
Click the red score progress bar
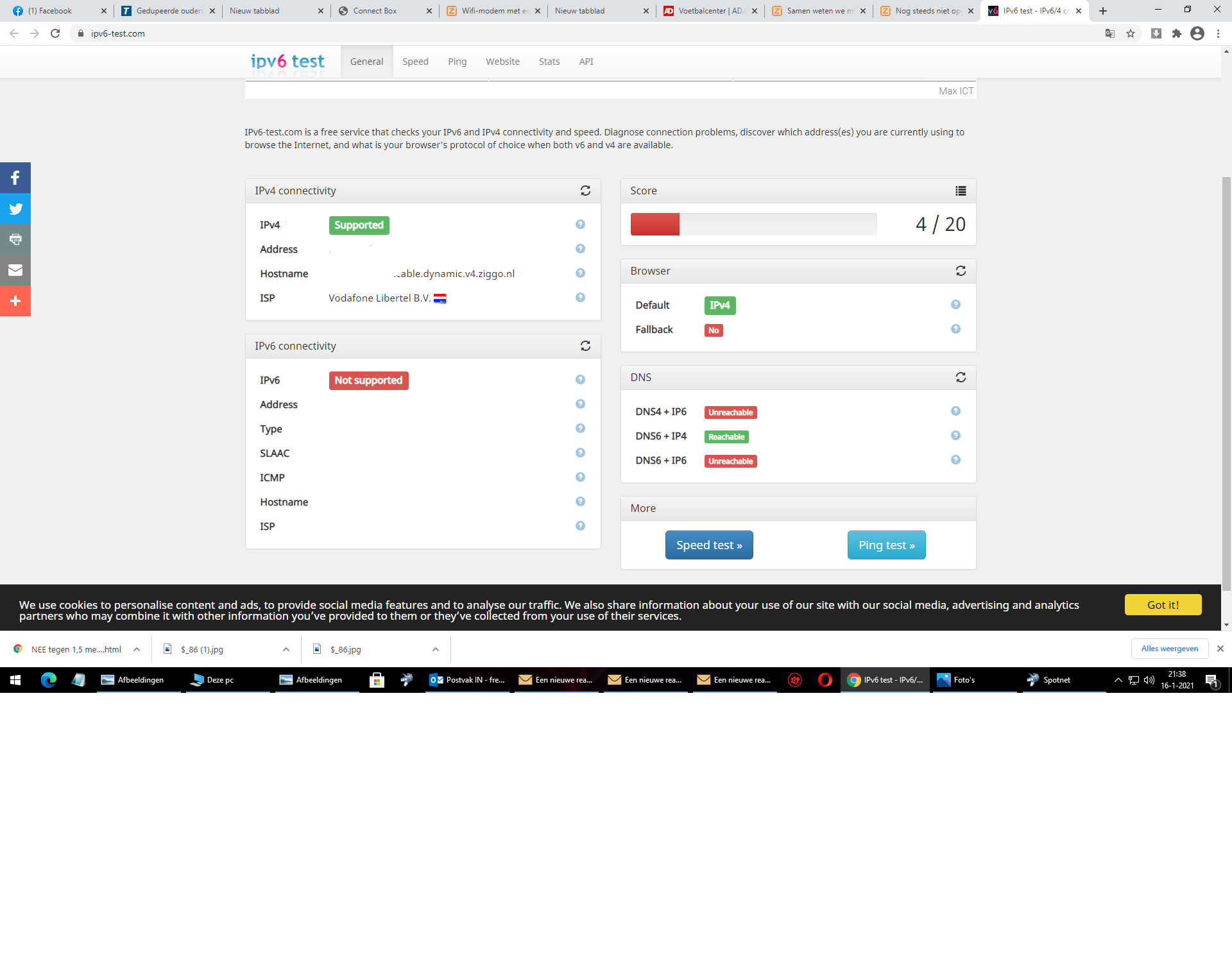tap(654, 225)
